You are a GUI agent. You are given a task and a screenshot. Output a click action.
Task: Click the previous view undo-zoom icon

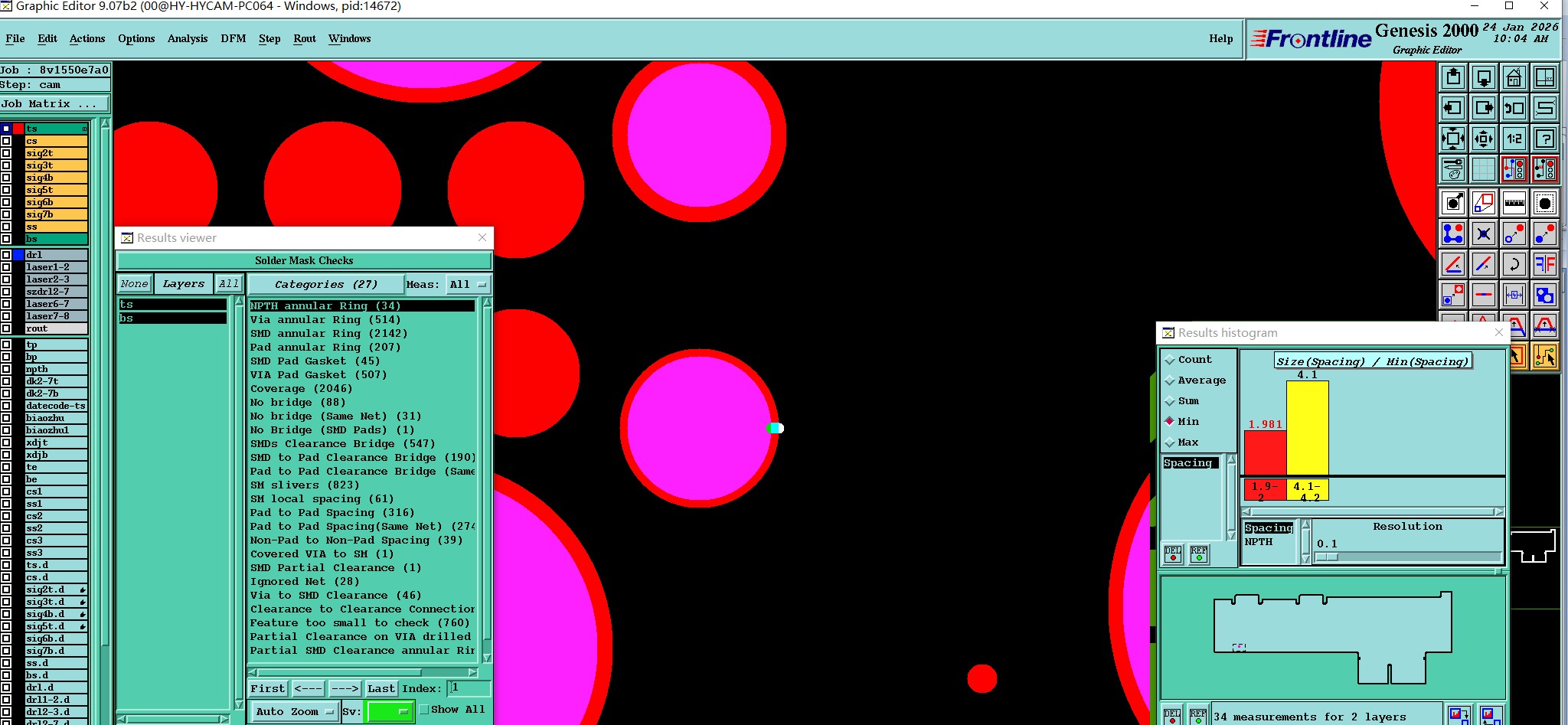click(1514, 108)
